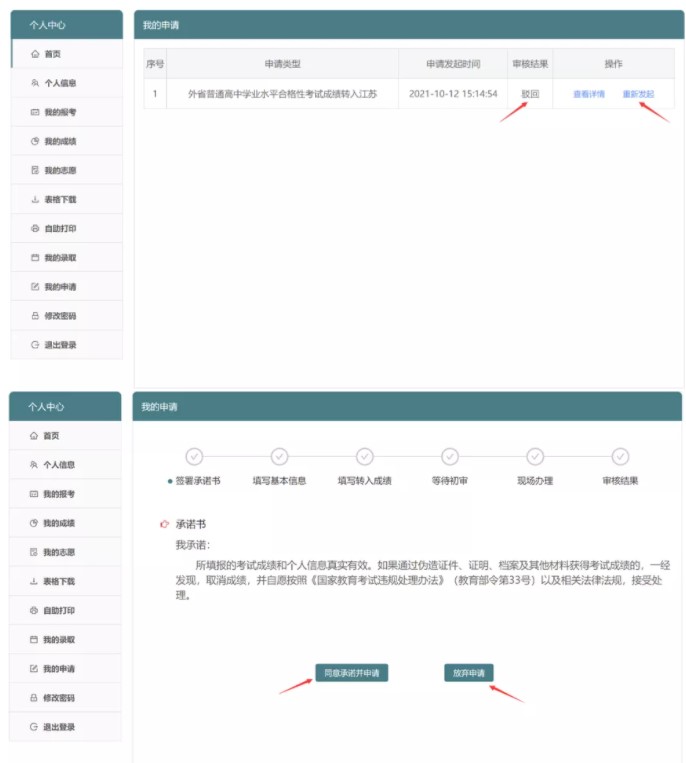Open 我的申请 in the lower sidebar menu

click(58, 668)
